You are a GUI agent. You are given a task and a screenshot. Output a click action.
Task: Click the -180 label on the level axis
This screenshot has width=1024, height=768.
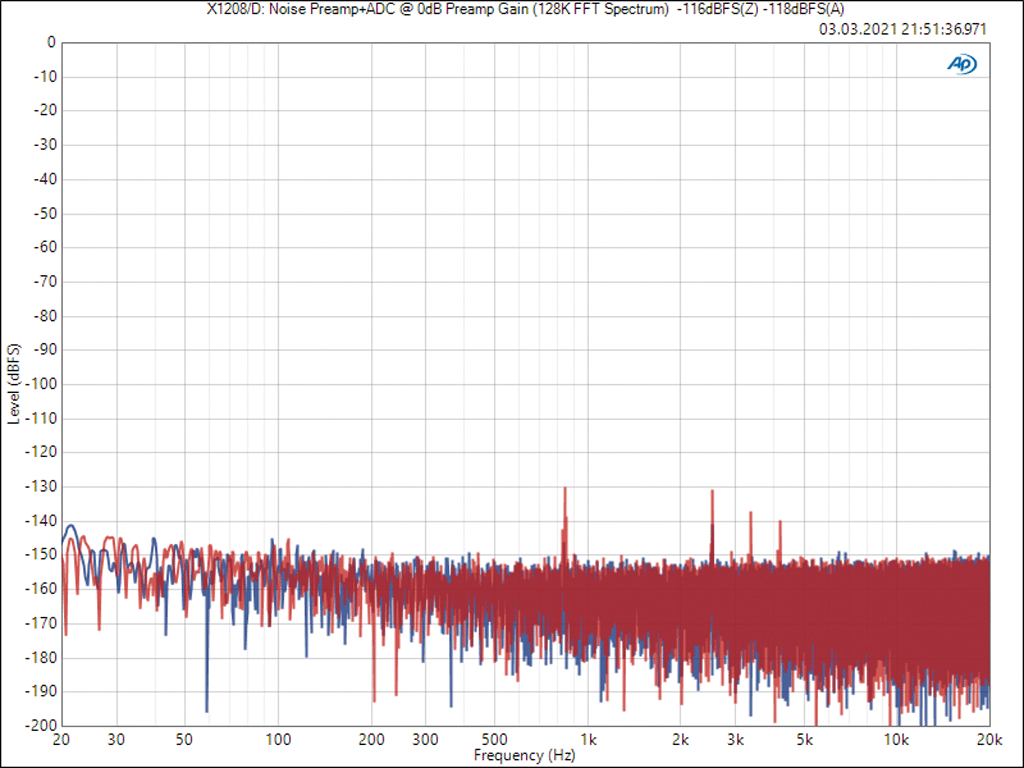pos(42,657)
